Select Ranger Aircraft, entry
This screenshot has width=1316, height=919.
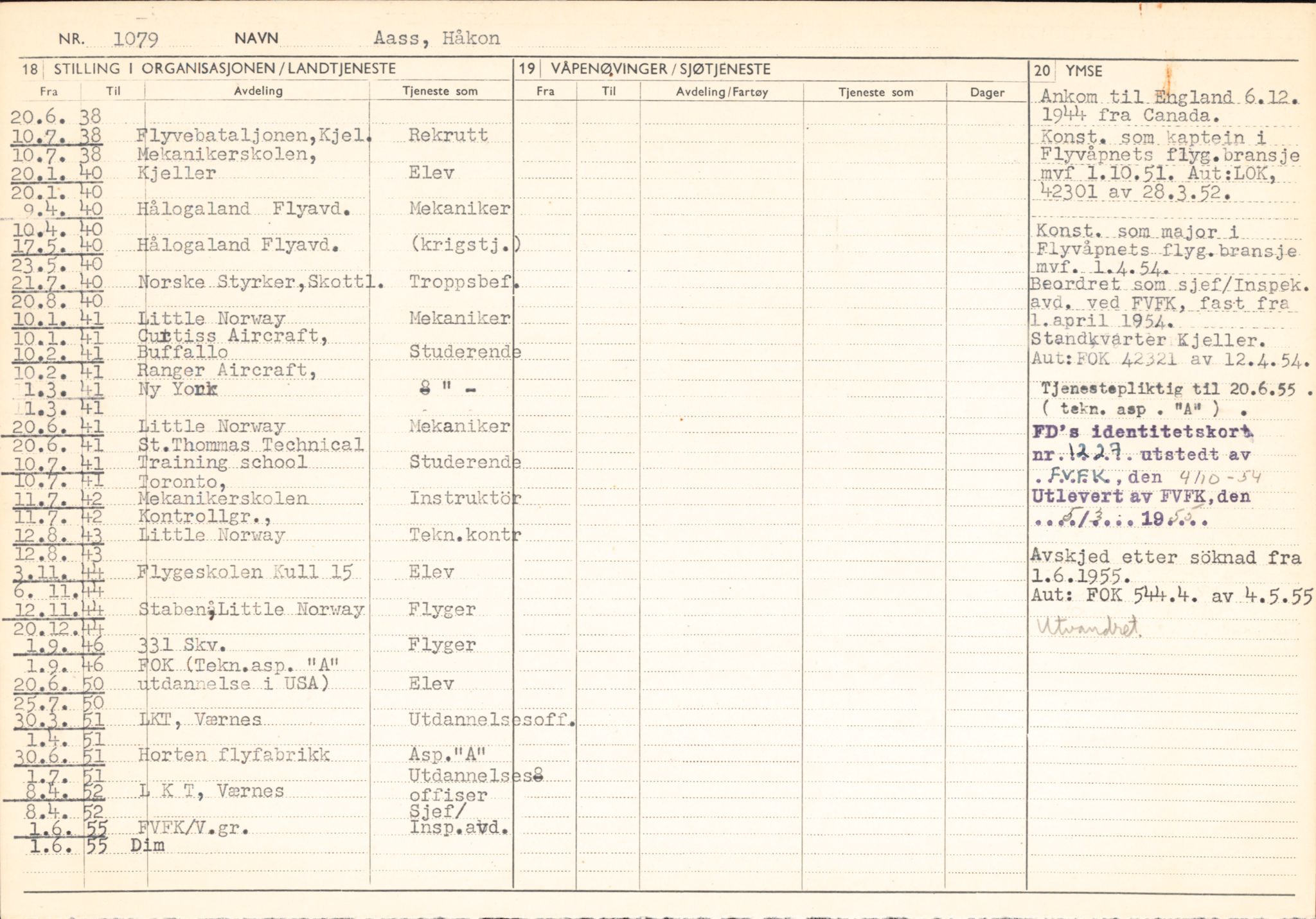coord(227,370)
